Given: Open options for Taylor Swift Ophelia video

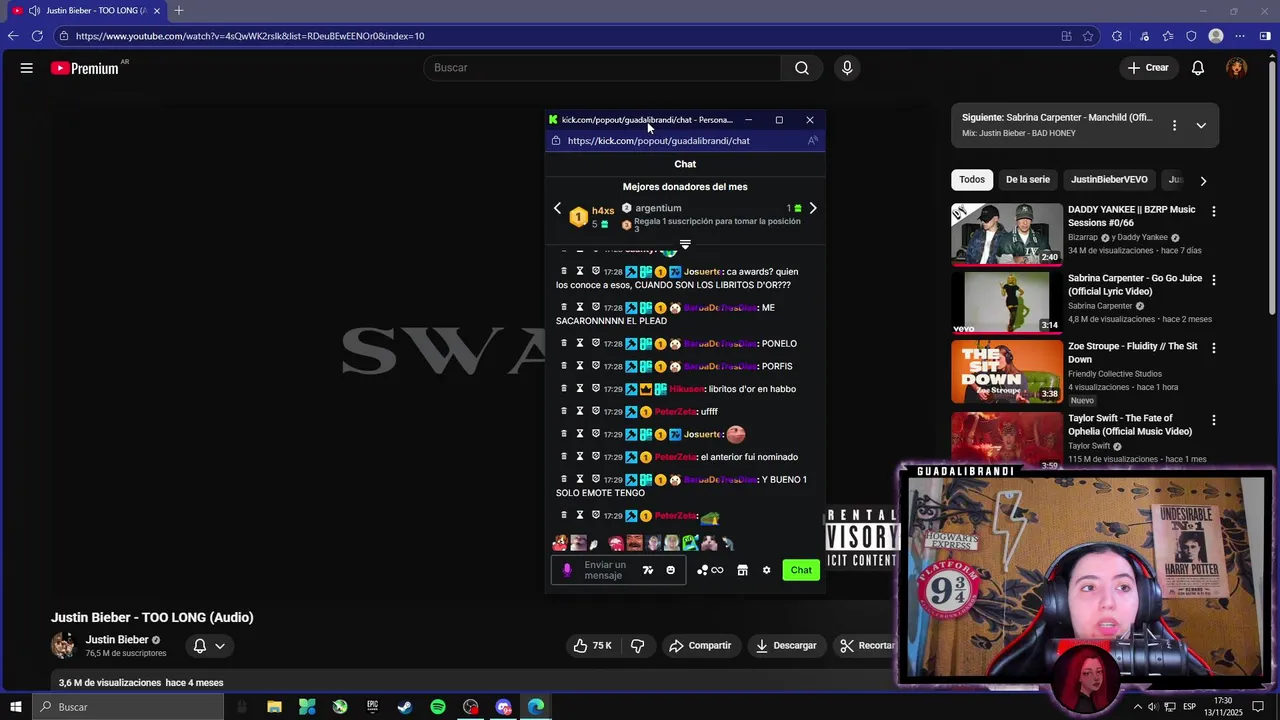Looking at the screenshot, I should (1214, 420).
